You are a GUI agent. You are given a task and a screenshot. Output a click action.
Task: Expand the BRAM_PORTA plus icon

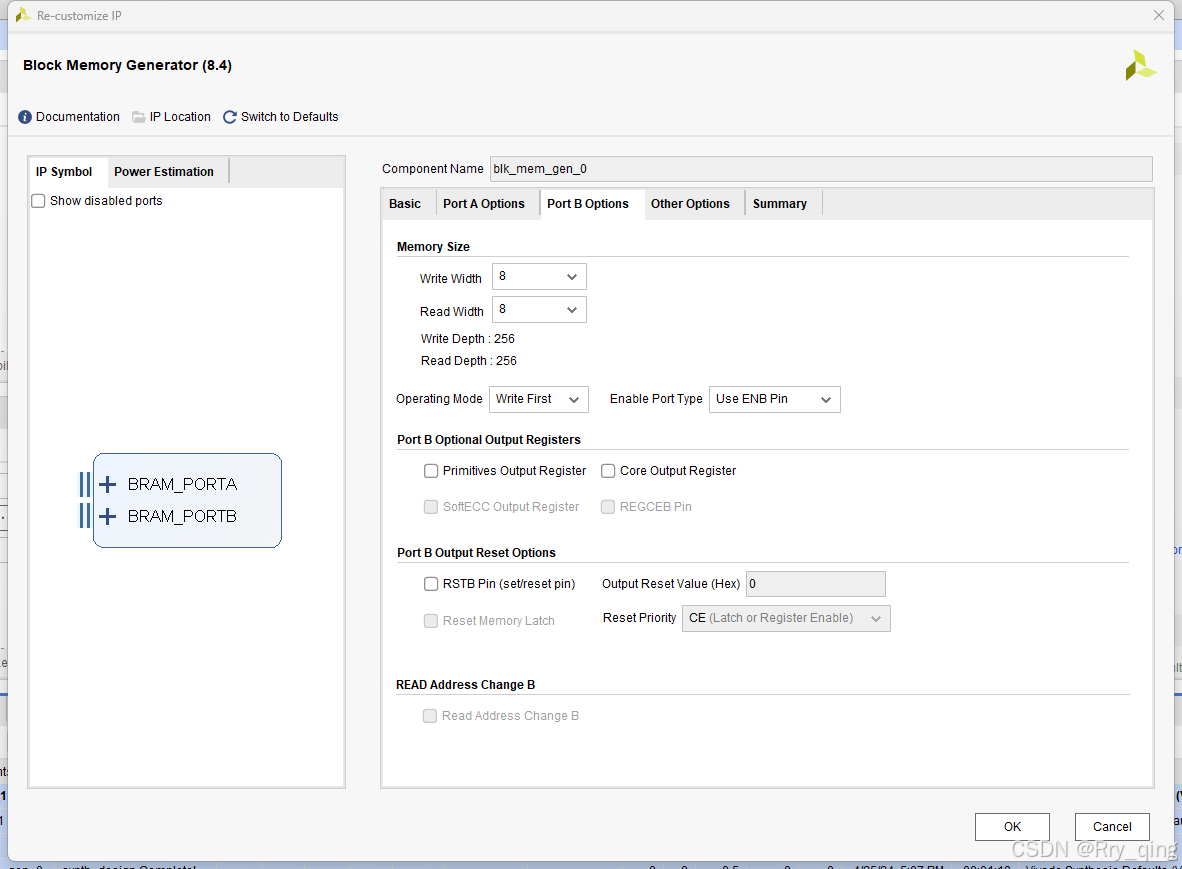(108, 484)
